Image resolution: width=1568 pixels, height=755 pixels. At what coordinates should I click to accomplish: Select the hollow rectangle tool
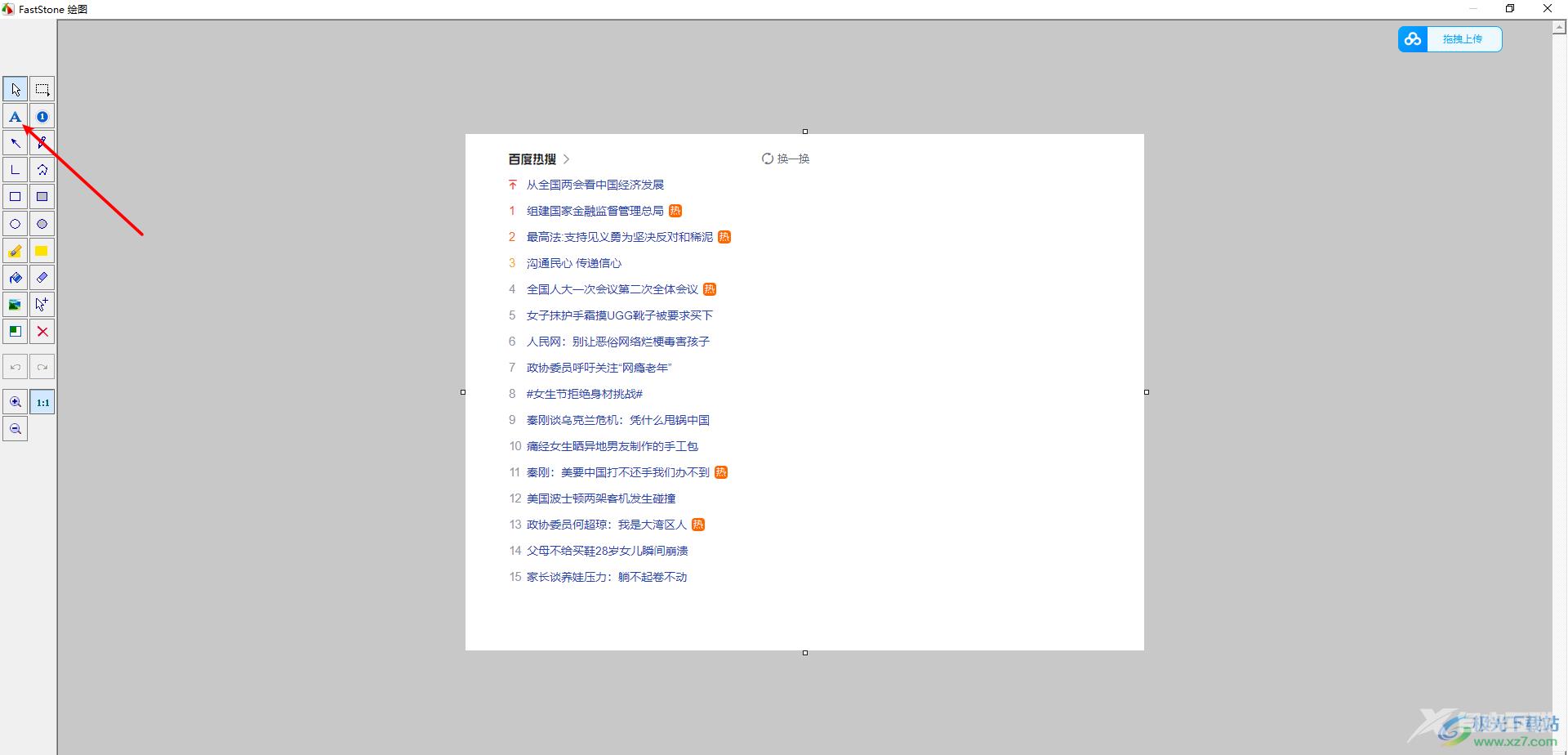coord(16,197)
